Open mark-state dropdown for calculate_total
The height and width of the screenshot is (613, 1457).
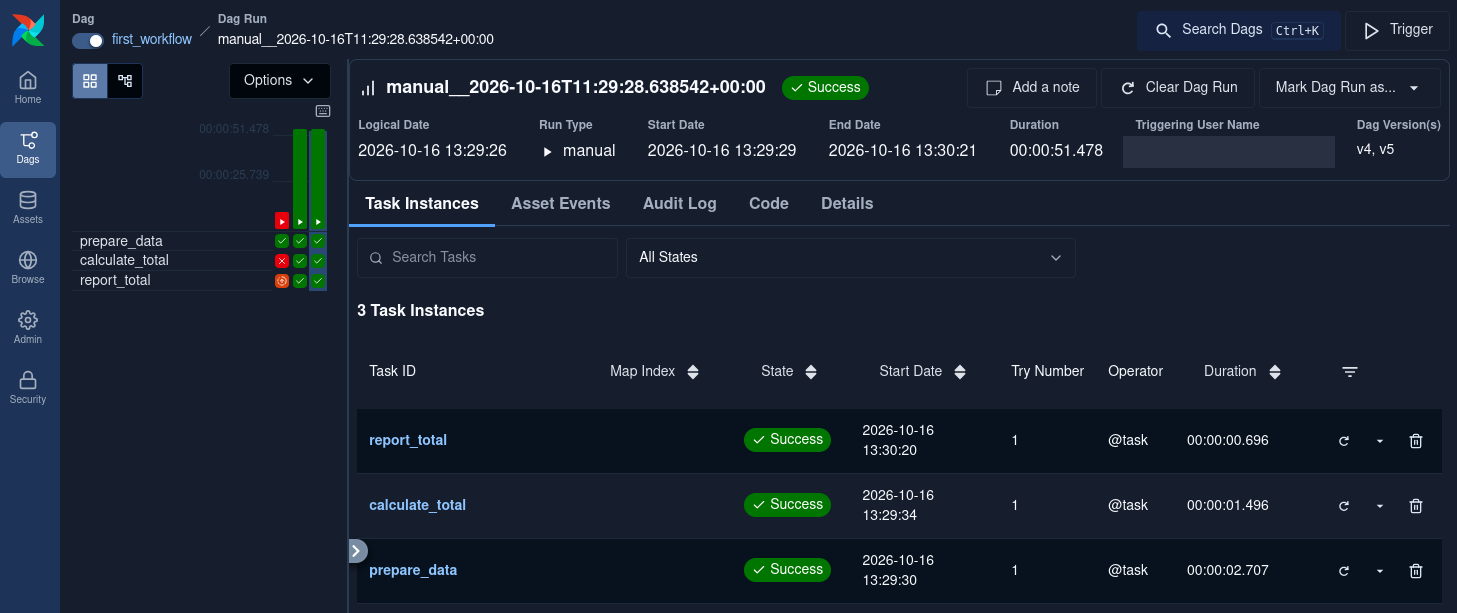click(x=1380, y=506)
